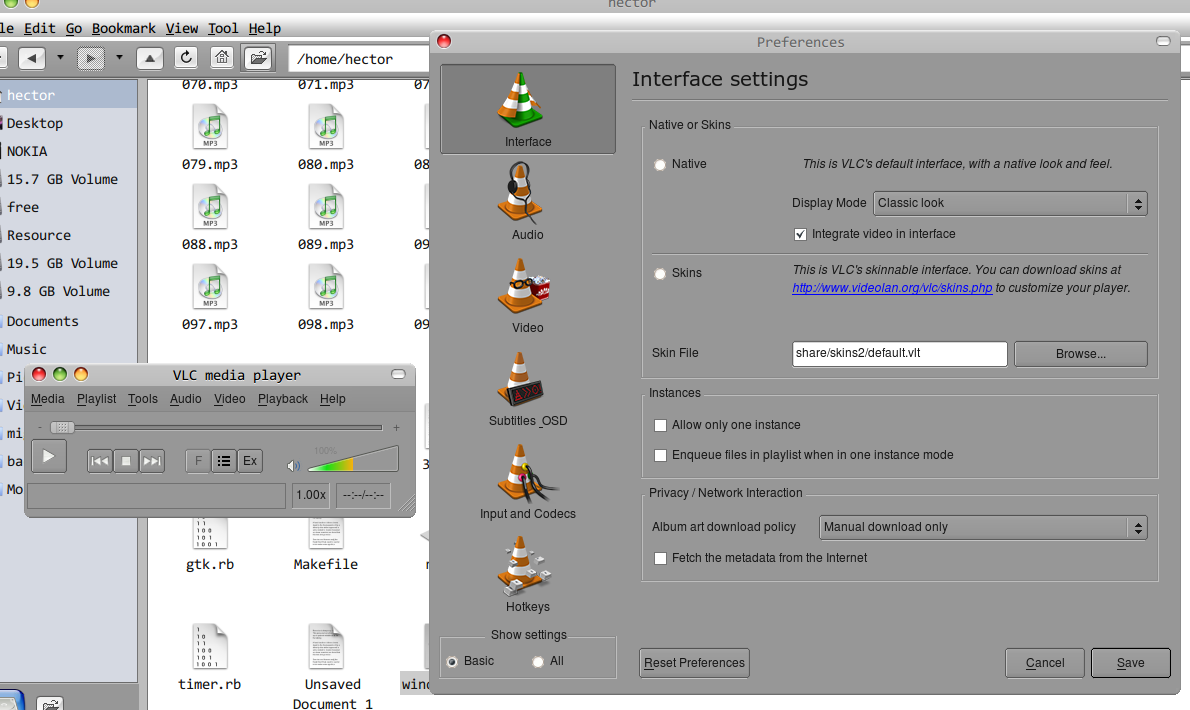Open VLC Playback menu
Image resolution: width=1190 pixels, height=710 pixels.
[x=283, y=399]
